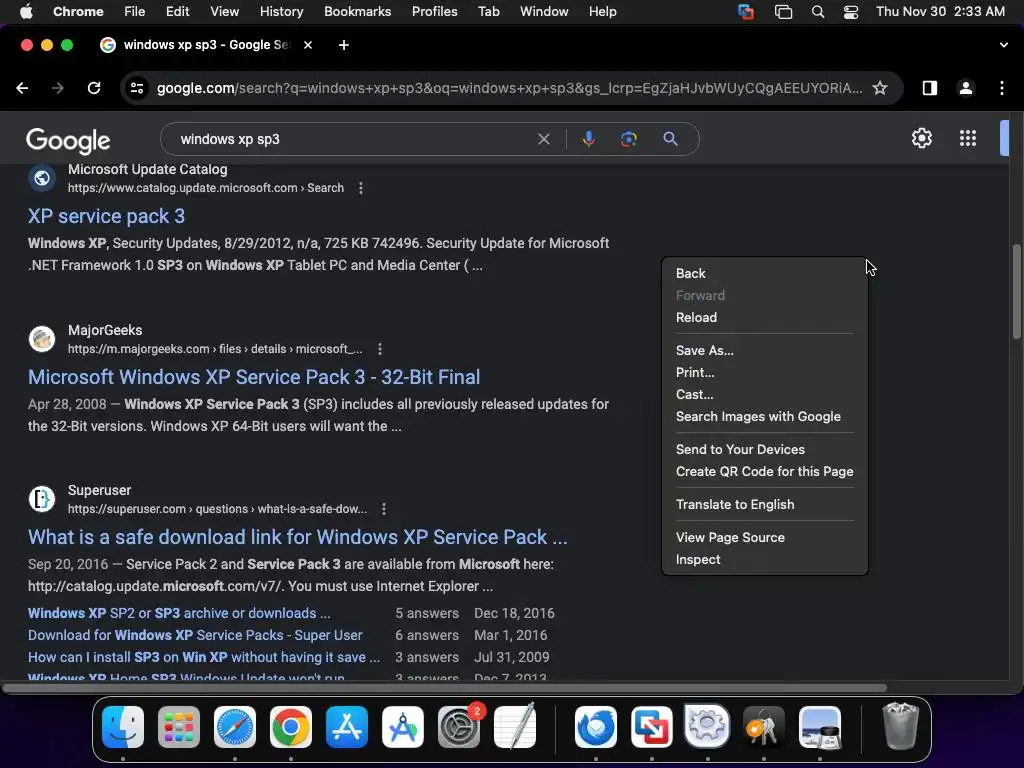Screen dimensions: 1024x768
Task: Search by image with the Google Lens icon
Action: point(628,139)
